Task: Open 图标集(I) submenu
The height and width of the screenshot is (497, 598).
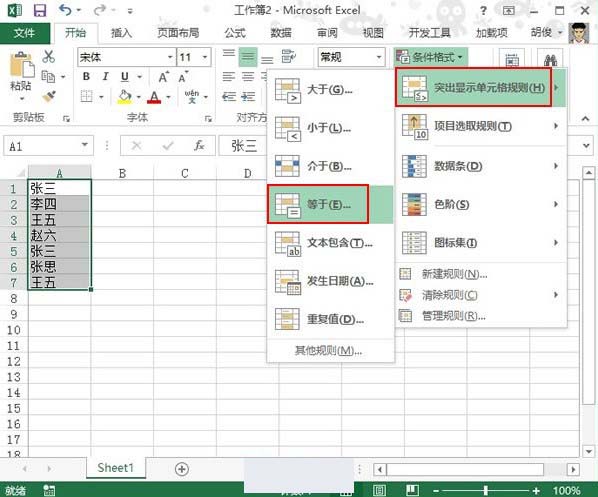Action: coord(481,243)
